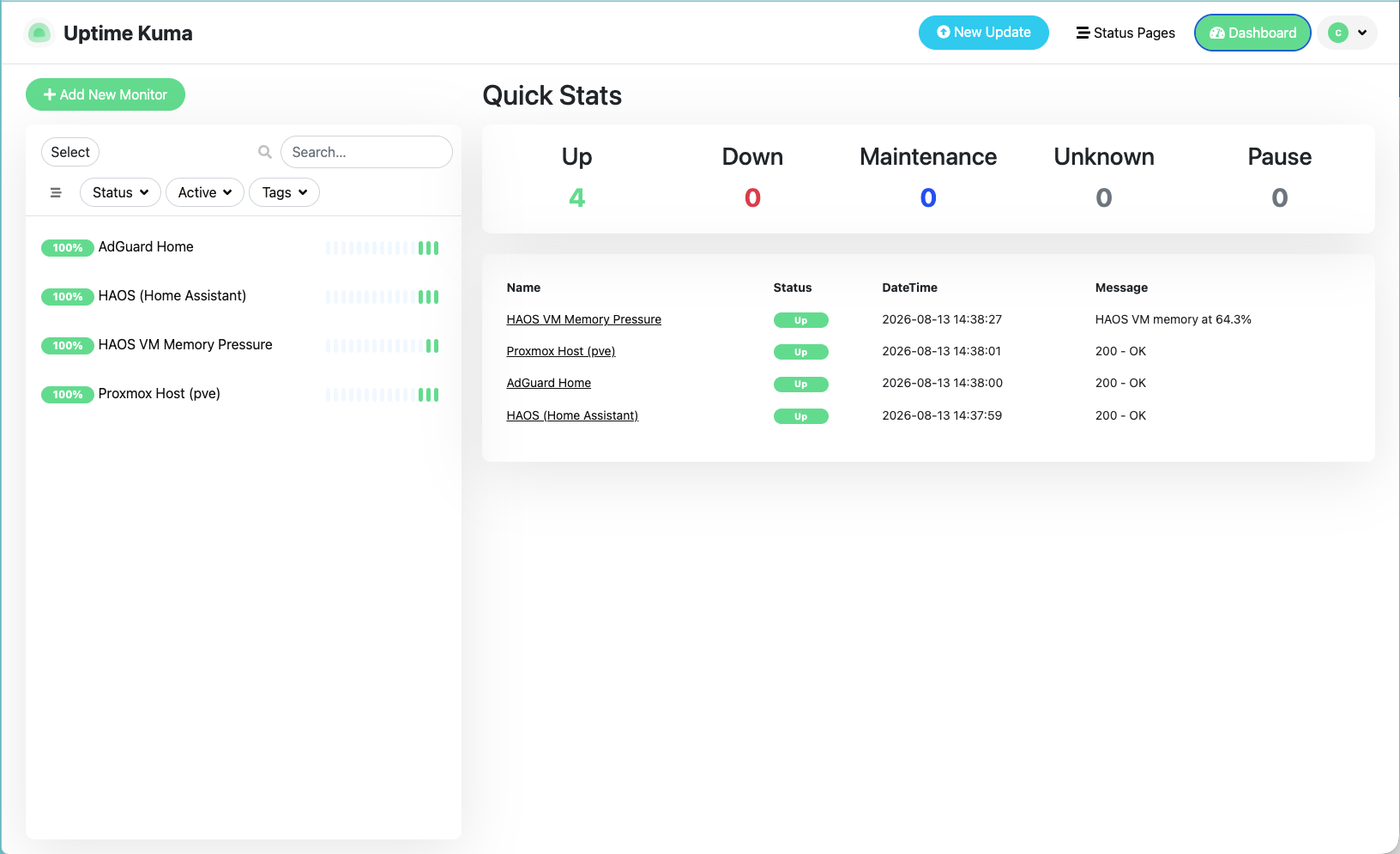
Task: Click the DateTime column header
Action: pos(909,288)
